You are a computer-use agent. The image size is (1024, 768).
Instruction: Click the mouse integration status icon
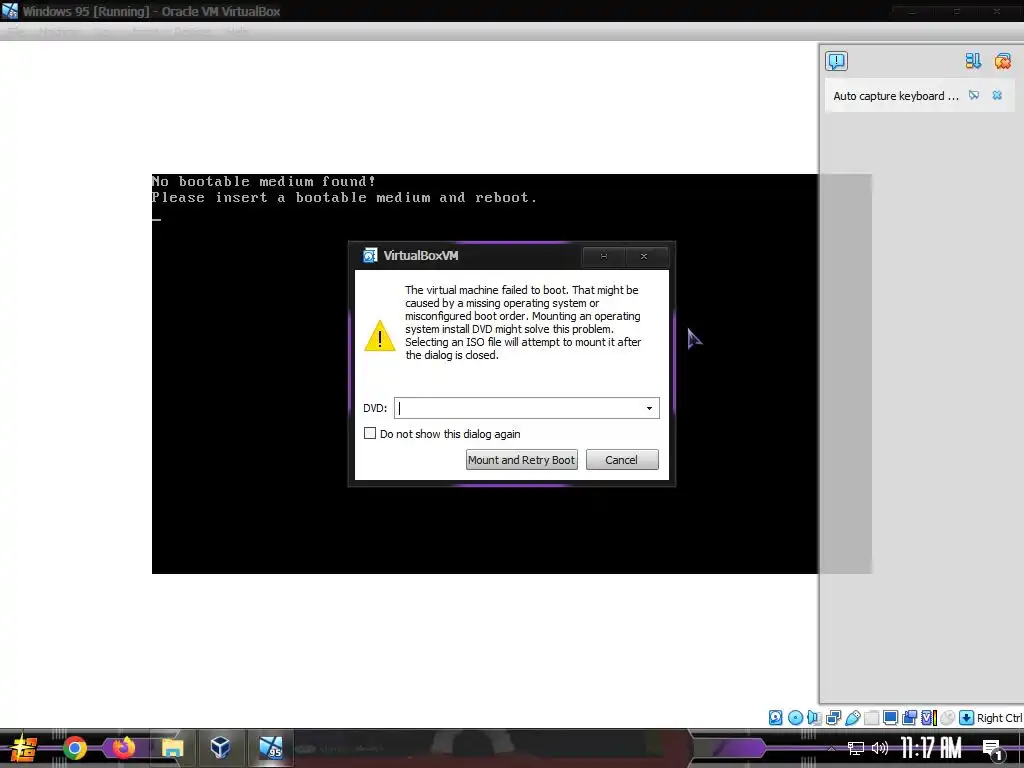948,718
